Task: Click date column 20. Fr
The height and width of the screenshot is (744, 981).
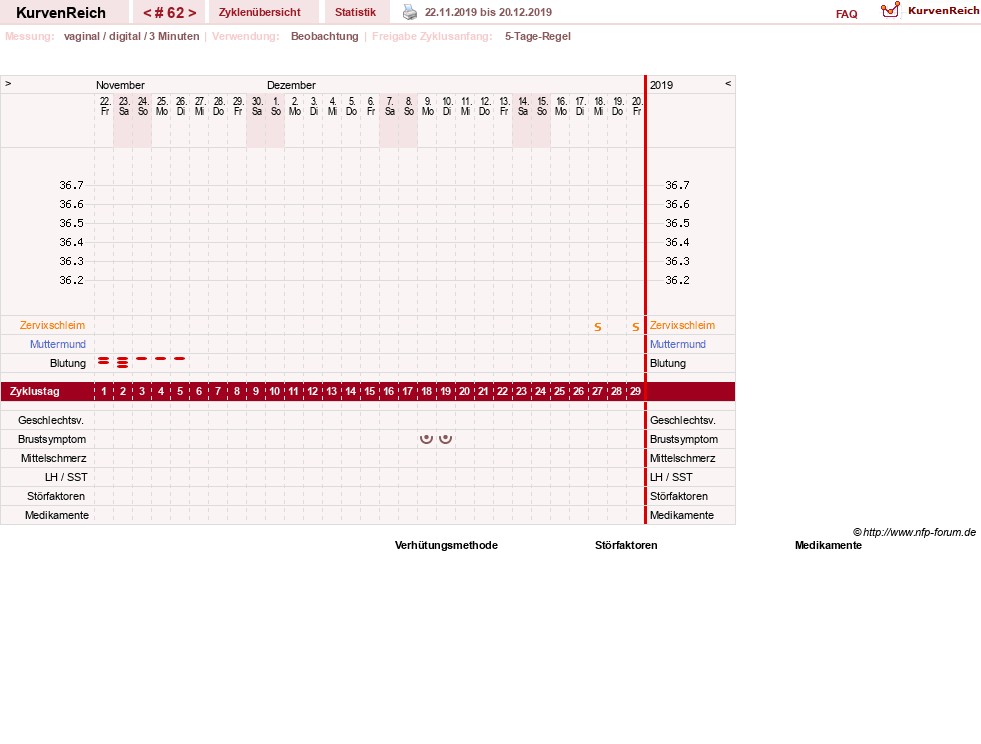Action: pyautogui.click(x=637, y=106)
